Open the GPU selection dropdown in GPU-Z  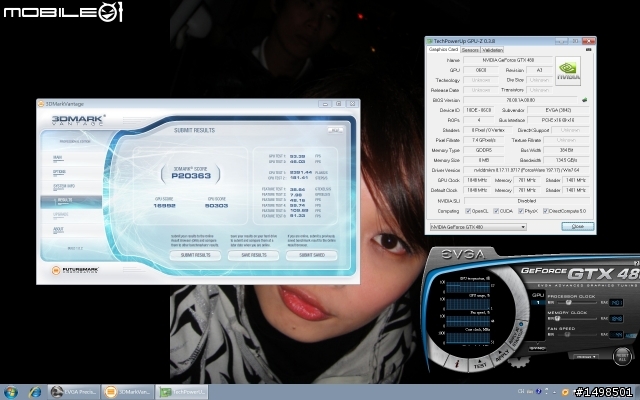point(478,227)
